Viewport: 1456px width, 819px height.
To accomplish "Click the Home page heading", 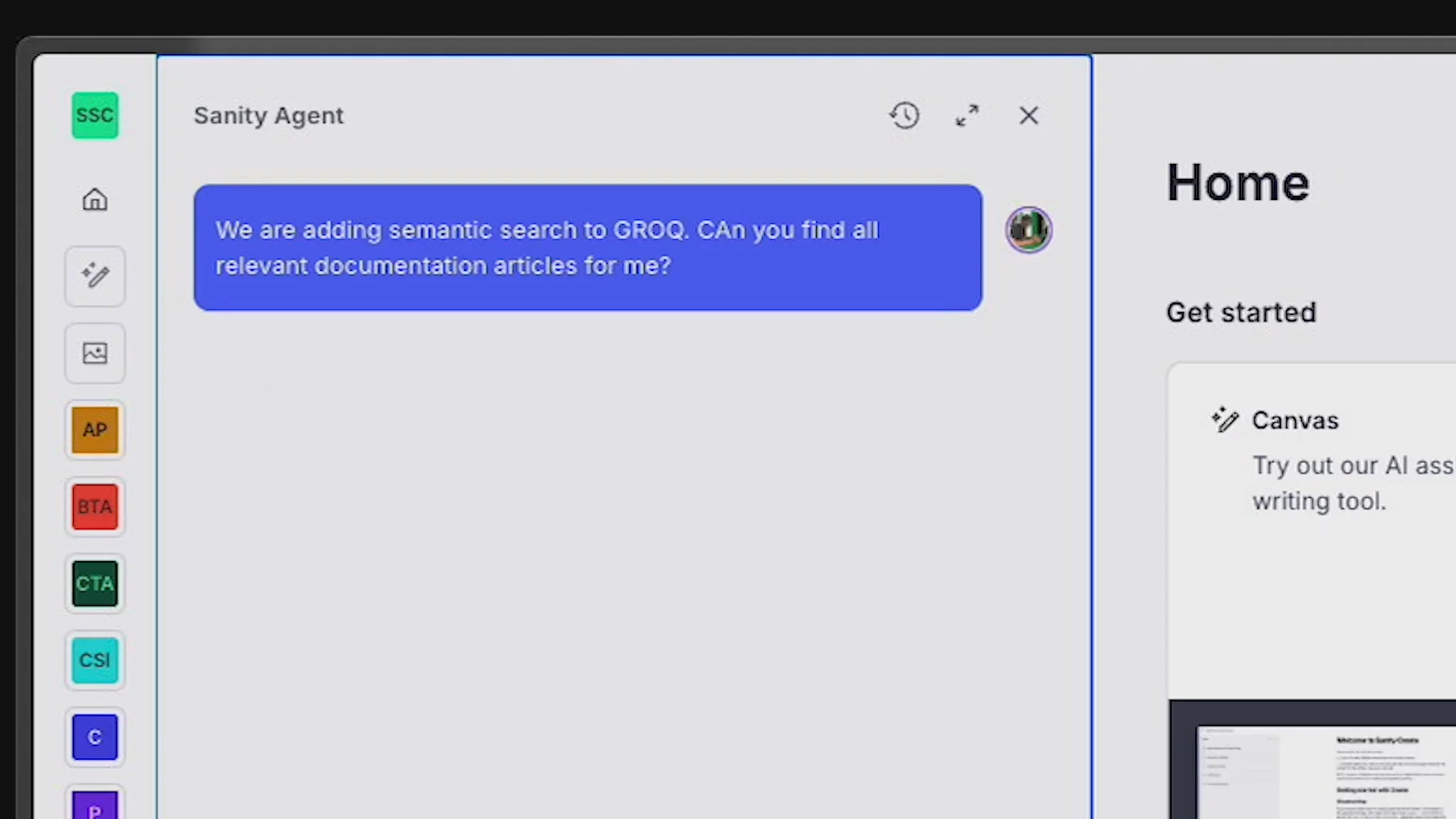I will click(x=1238, y=183).
